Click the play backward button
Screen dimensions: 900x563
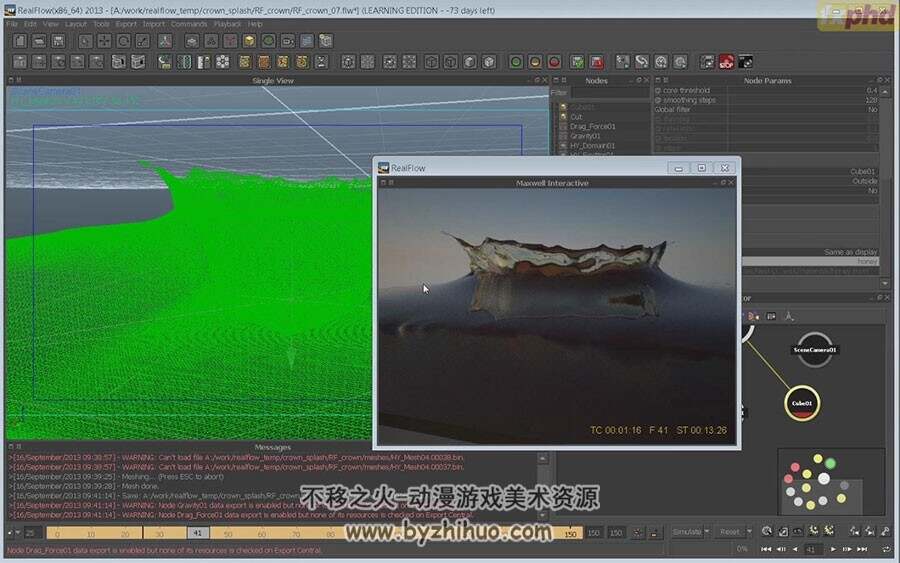[x=795, y=549]
